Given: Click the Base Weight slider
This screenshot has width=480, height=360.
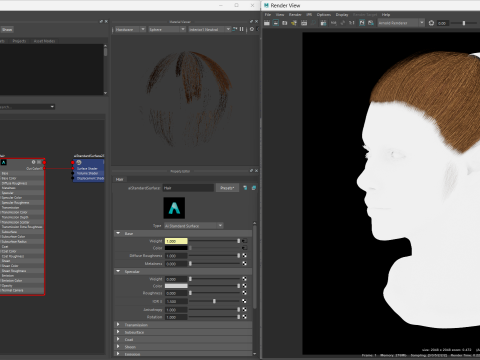Looking at the screenshot, I should coord(214,241).
